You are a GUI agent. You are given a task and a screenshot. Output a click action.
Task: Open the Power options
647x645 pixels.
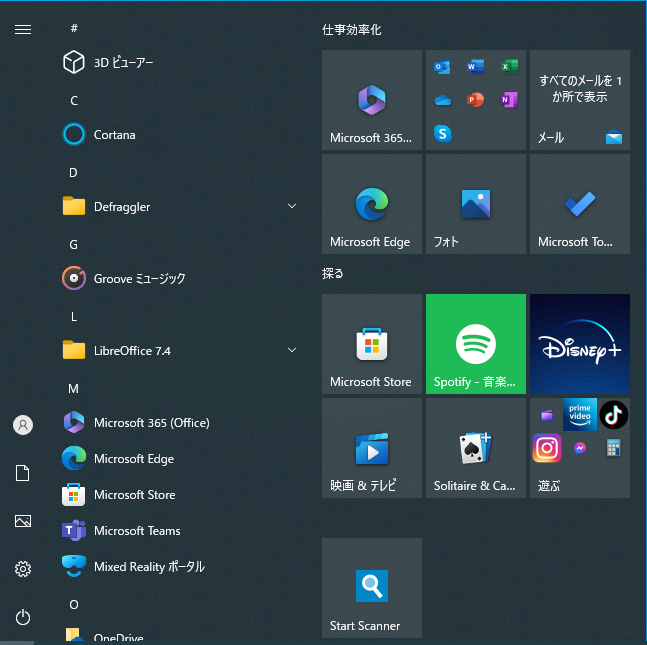pos(23,617)
